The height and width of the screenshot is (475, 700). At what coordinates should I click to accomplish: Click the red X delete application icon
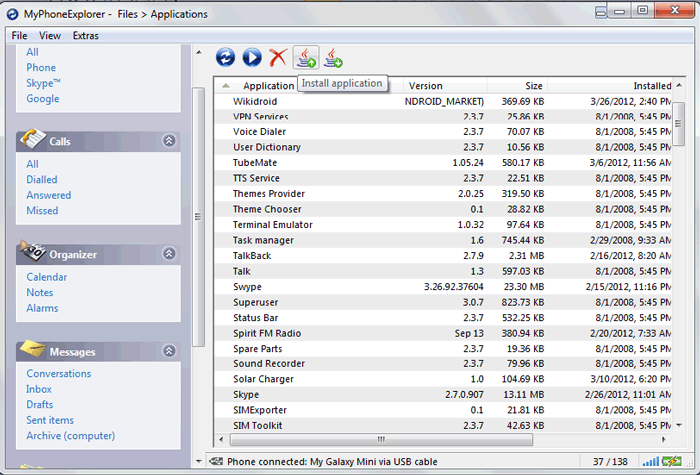[278, 58]
